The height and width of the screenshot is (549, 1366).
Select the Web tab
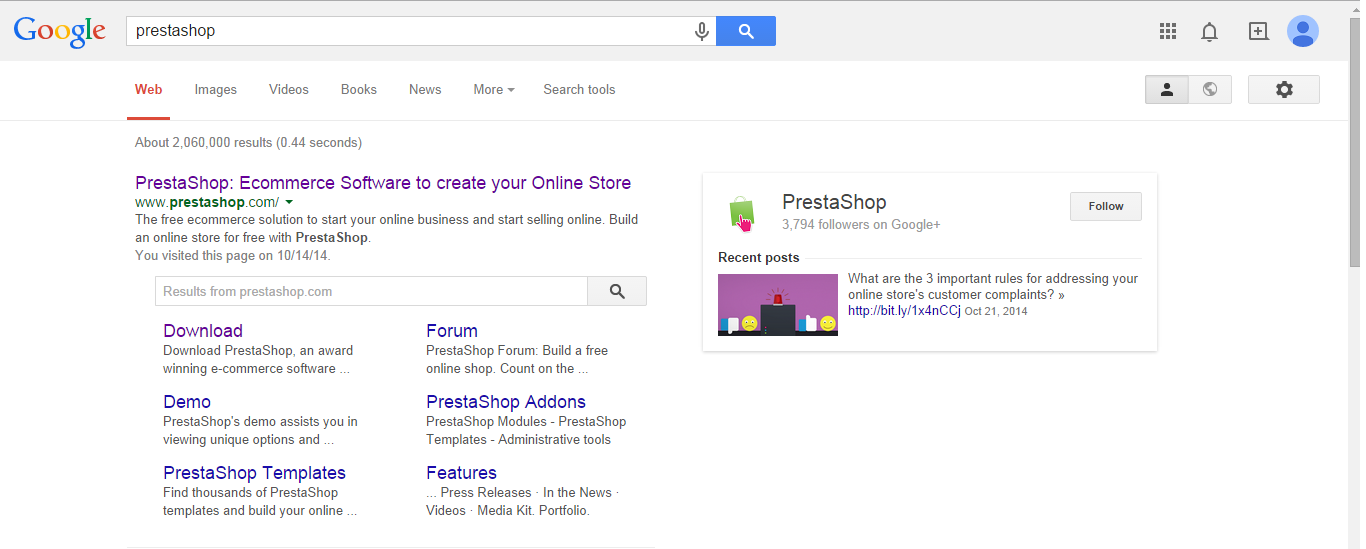149,89
